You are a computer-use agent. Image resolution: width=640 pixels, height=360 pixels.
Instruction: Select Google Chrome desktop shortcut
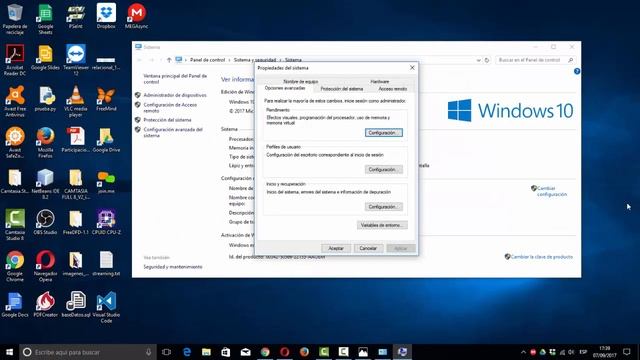tap(15, 266)
